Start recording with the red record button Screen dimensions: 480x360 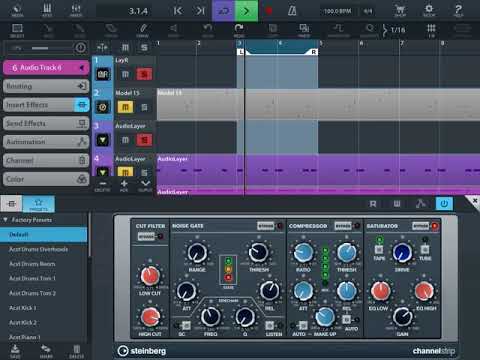coord(269,11)
